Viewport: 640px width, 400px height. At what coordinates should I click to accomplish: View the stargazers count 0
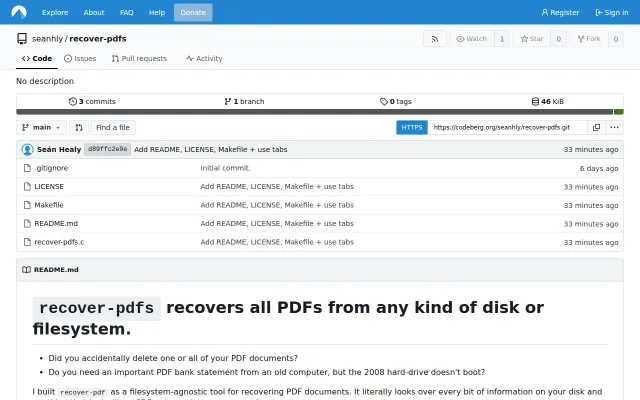[x=559, y=39]
